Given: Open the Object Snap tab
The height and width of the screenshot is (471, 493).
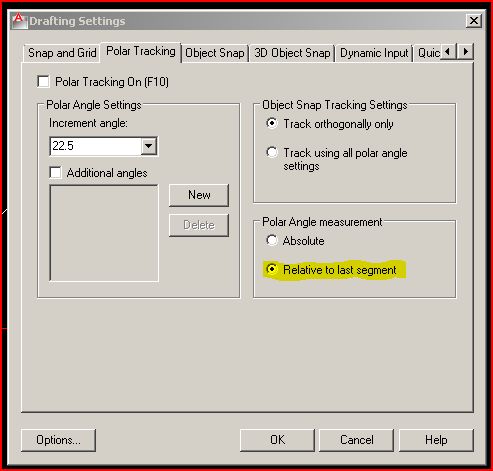Looking at the screenshot, I should [215, 53].
